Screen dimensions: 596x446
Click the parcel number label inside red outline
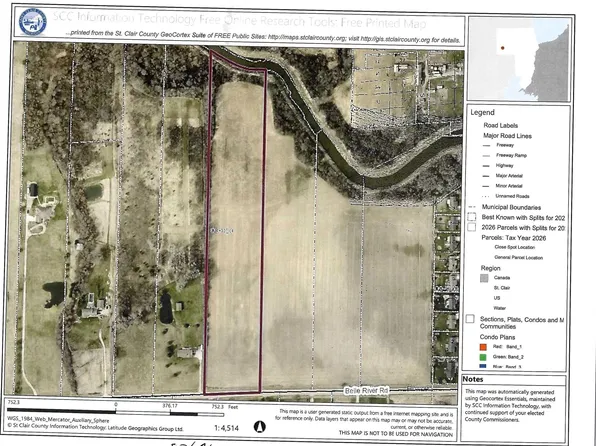tap(222, 230)
